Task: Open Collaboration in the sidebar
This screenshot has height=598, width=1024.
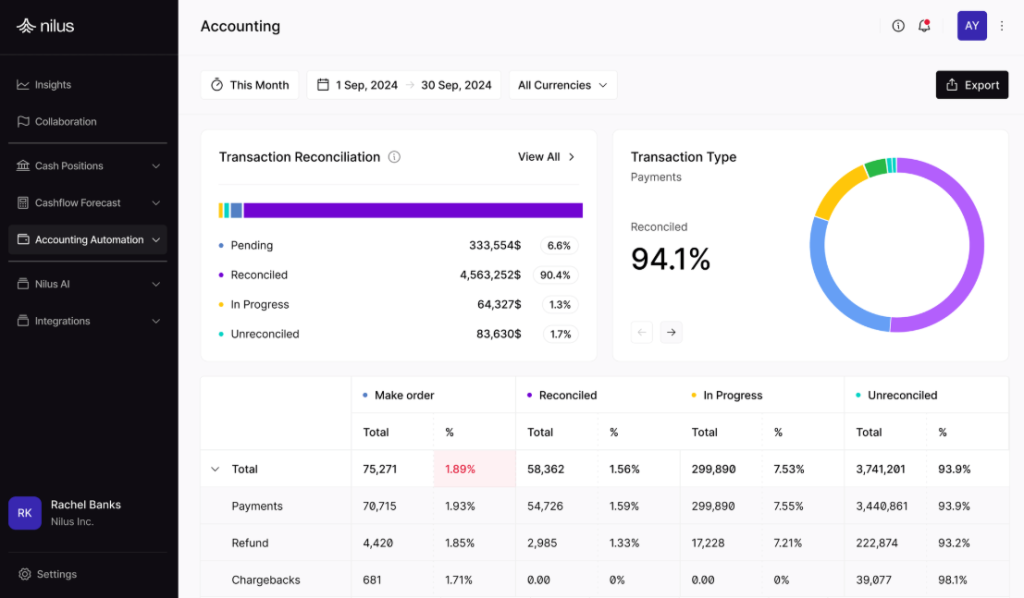Action: point(65,122)
